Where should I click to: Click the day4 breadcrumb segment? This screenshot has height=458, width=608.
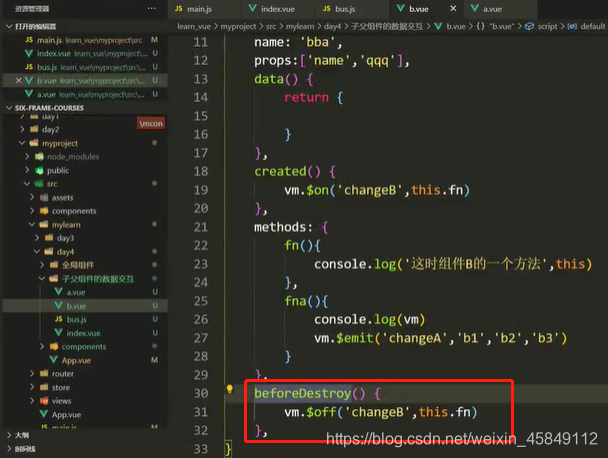332,26
